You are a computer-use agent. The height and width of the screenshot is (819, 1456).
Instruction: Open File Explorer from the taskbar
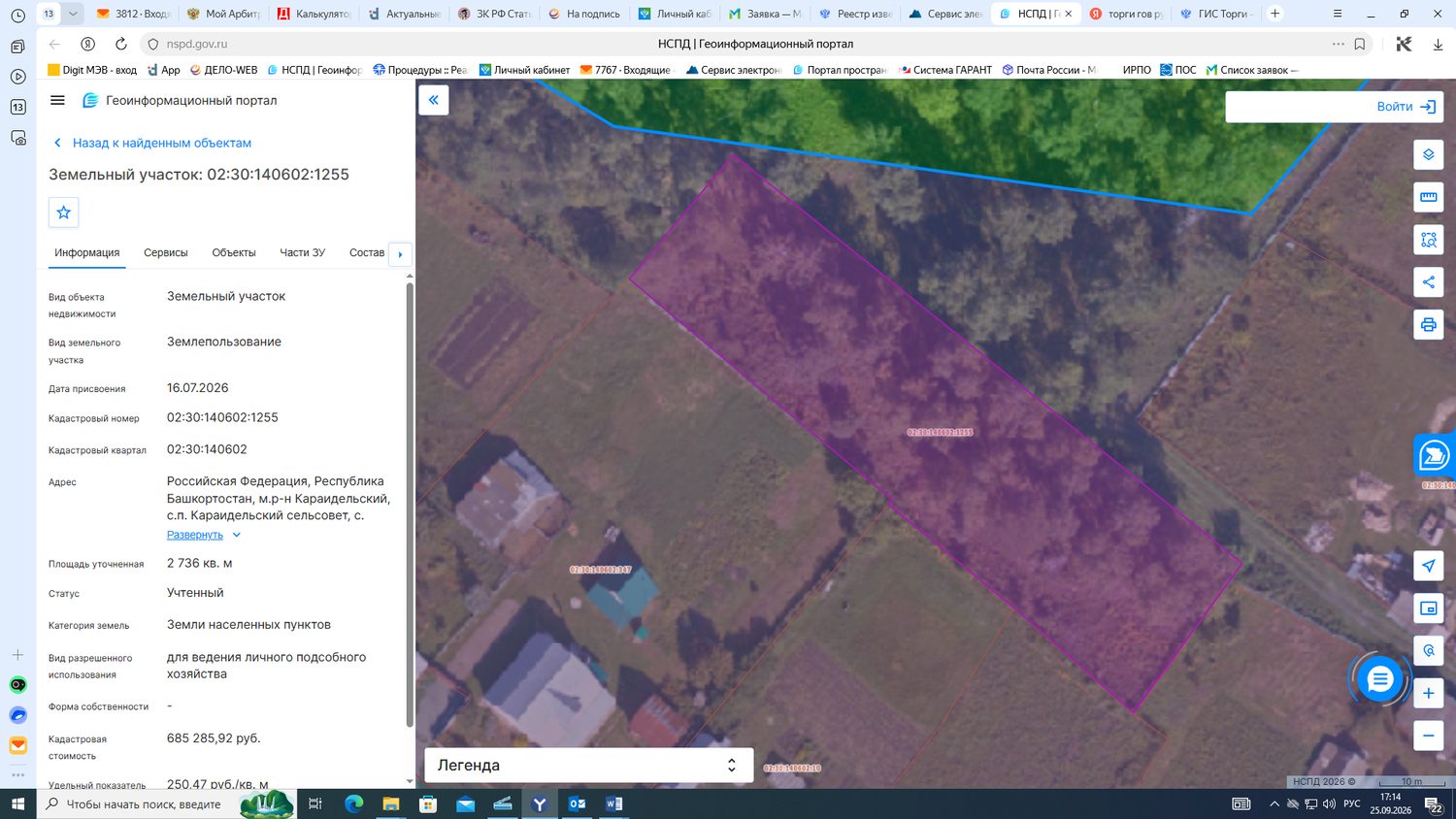click(391, 803)
